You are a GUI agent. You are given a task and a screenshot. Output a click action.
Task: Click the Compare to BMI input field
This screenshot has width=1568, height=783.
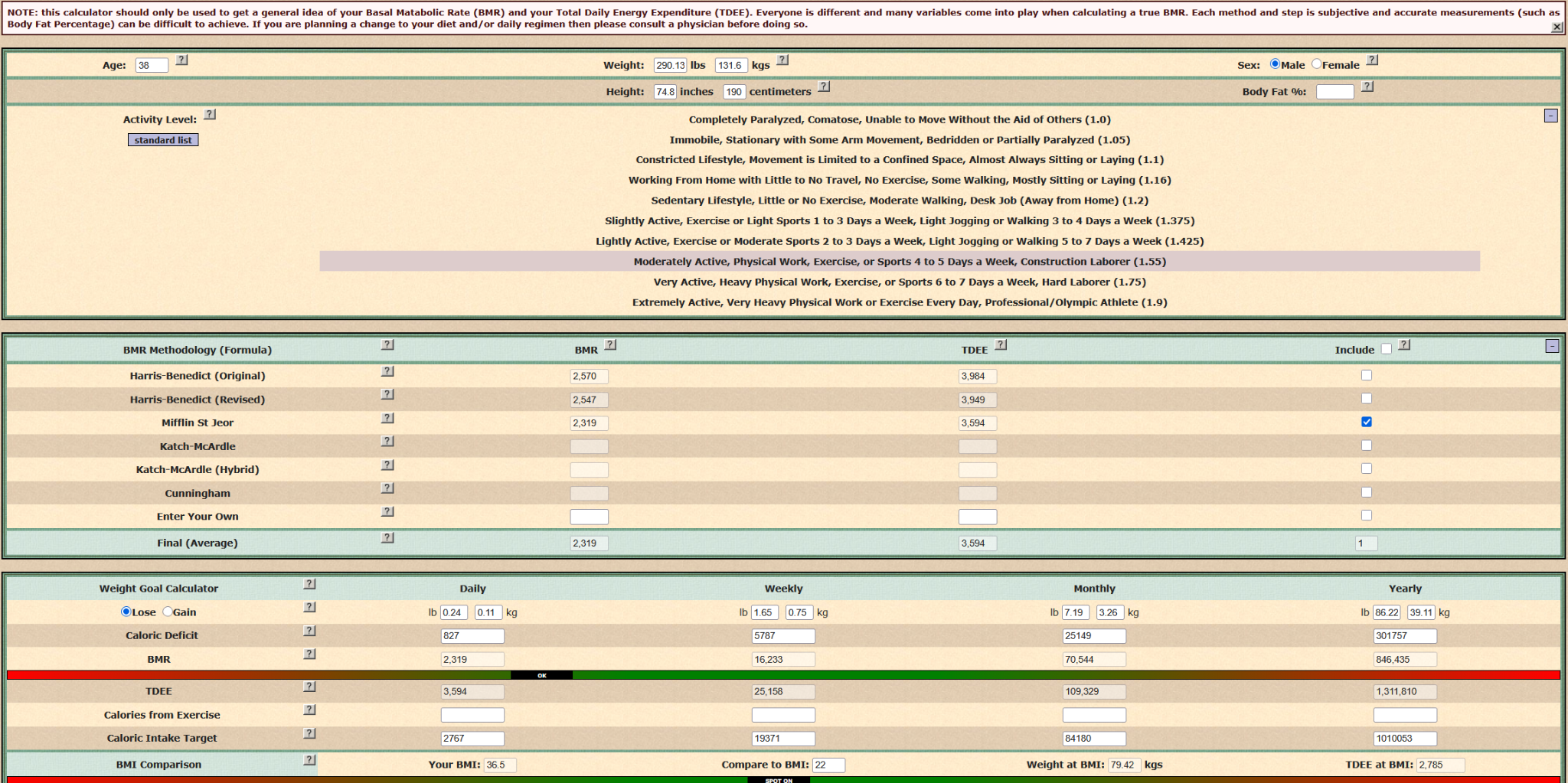(x=828, y=765)
